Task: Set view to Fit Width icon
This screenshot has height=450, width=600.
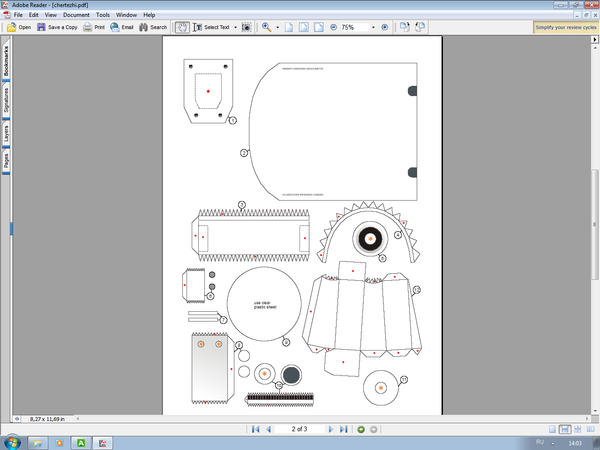Action: click(x=319, y=27)
